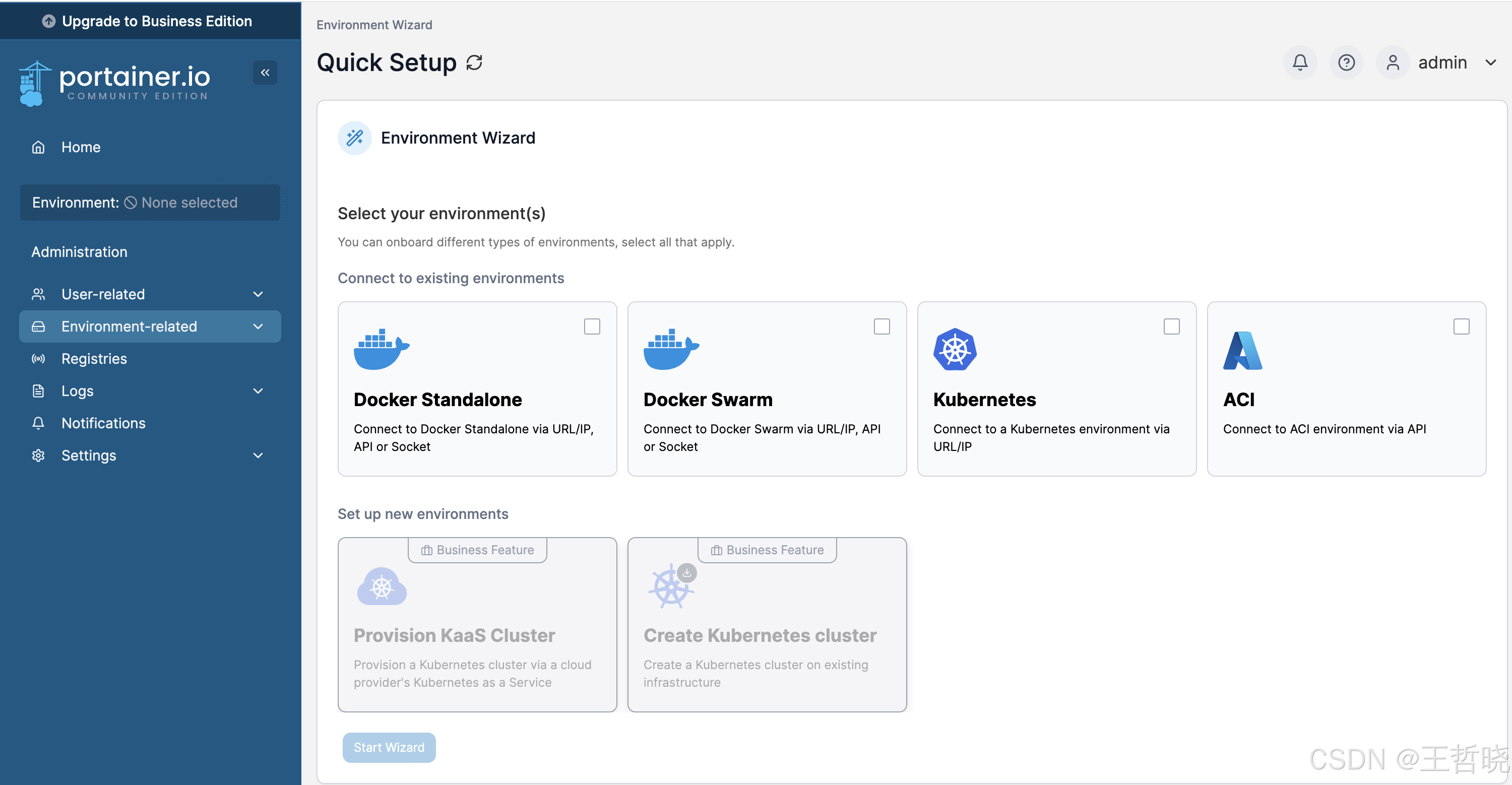The height and width of the screenshot is (785, 1512).
Task: Open notifications bell in header
Action: tap(1300, 62)
